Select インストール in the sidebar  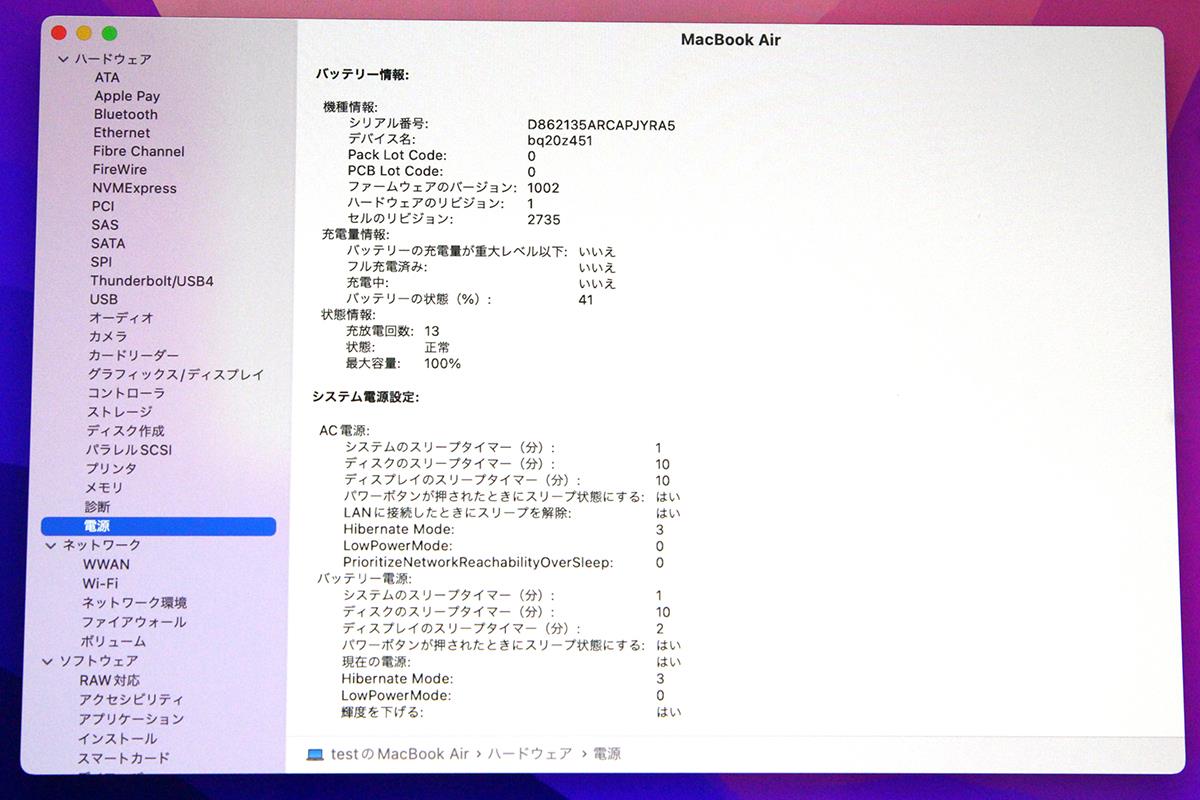click(118, 739)
